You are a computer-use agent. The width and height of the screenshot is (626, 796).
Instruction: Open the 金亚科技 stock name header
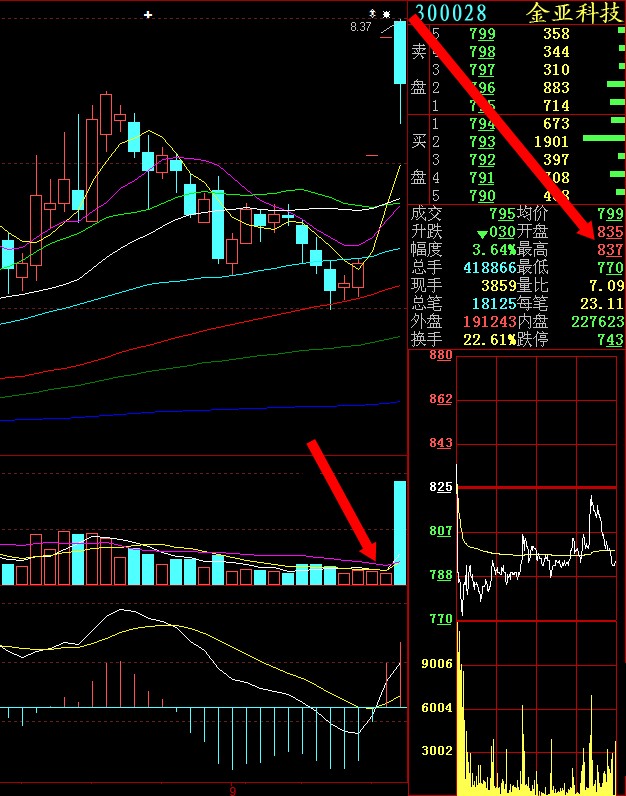click(573, 13)
